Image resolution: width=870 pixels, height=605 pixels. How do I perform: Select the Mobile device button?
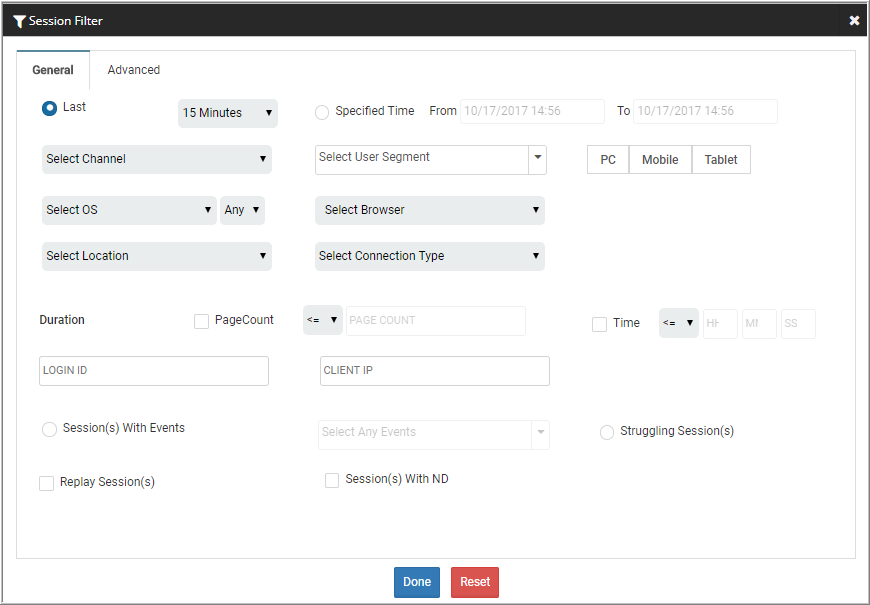(660, 160)
